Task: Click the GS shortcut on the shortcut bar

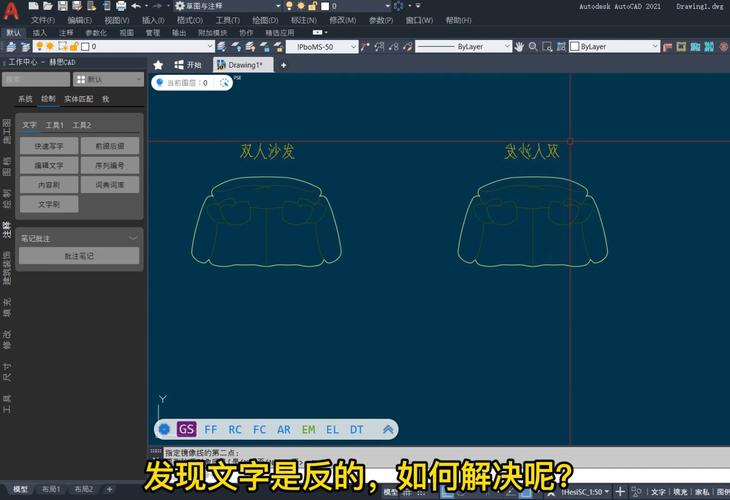Action: [x=186, y=429]
